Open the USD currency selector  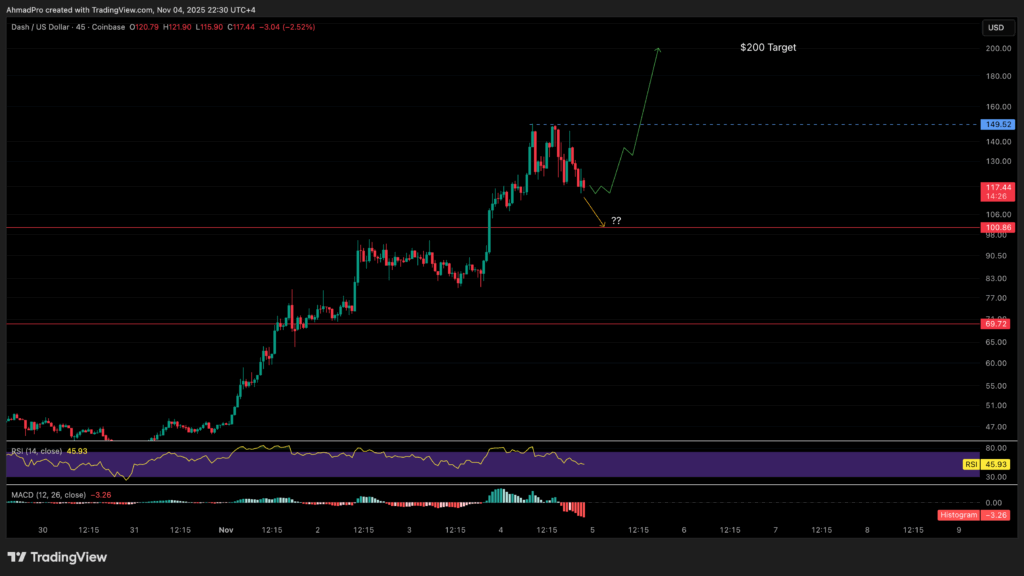point(996,27)
